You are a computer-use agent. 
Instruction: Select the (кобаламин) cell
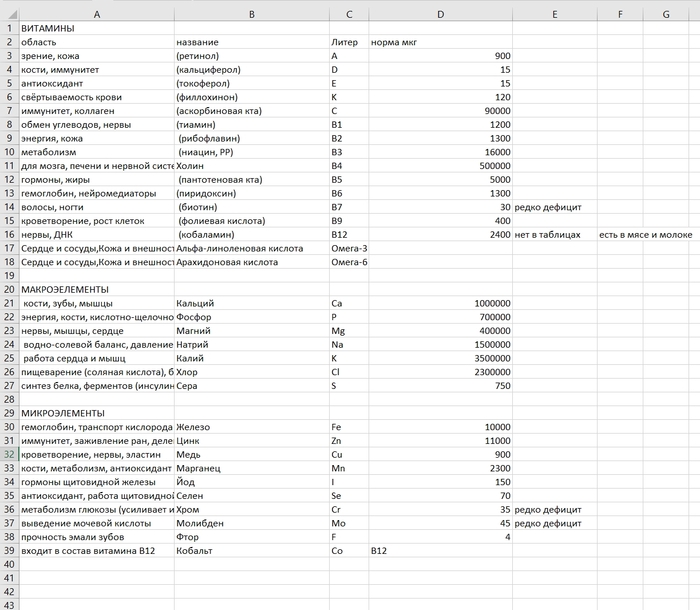tap(252, 235)
